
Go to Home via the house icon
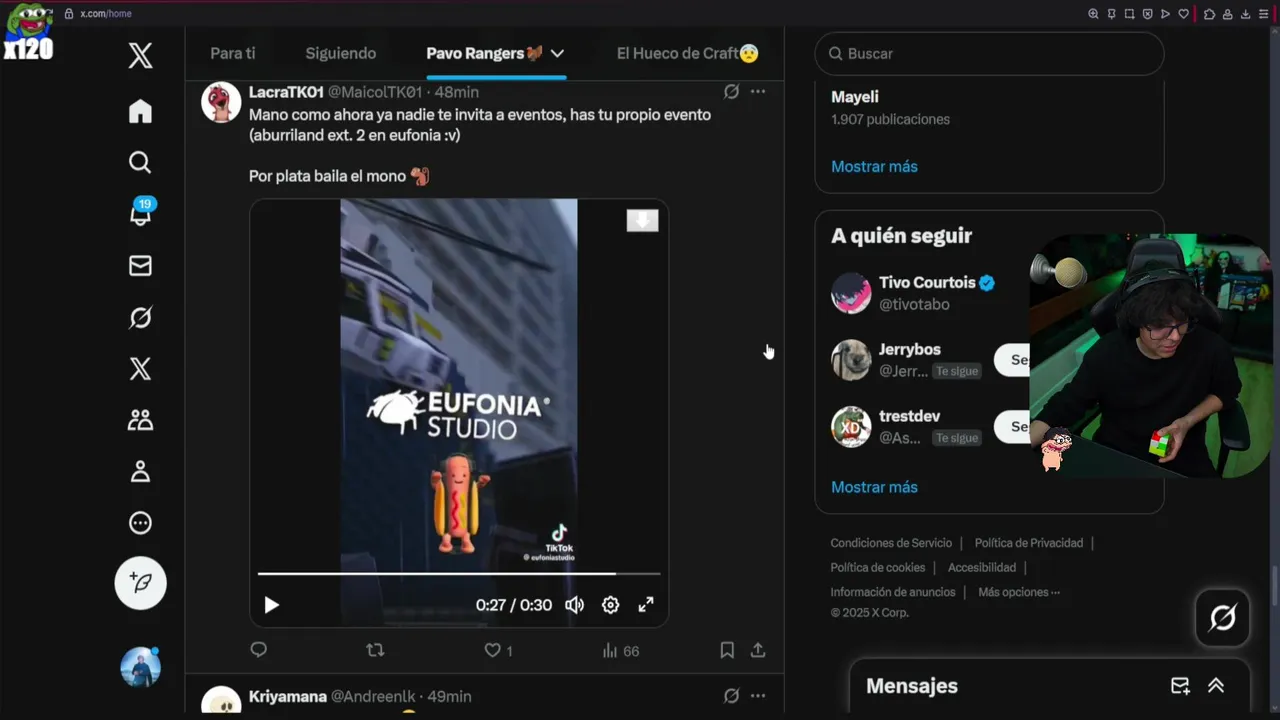tap(140, 111)
